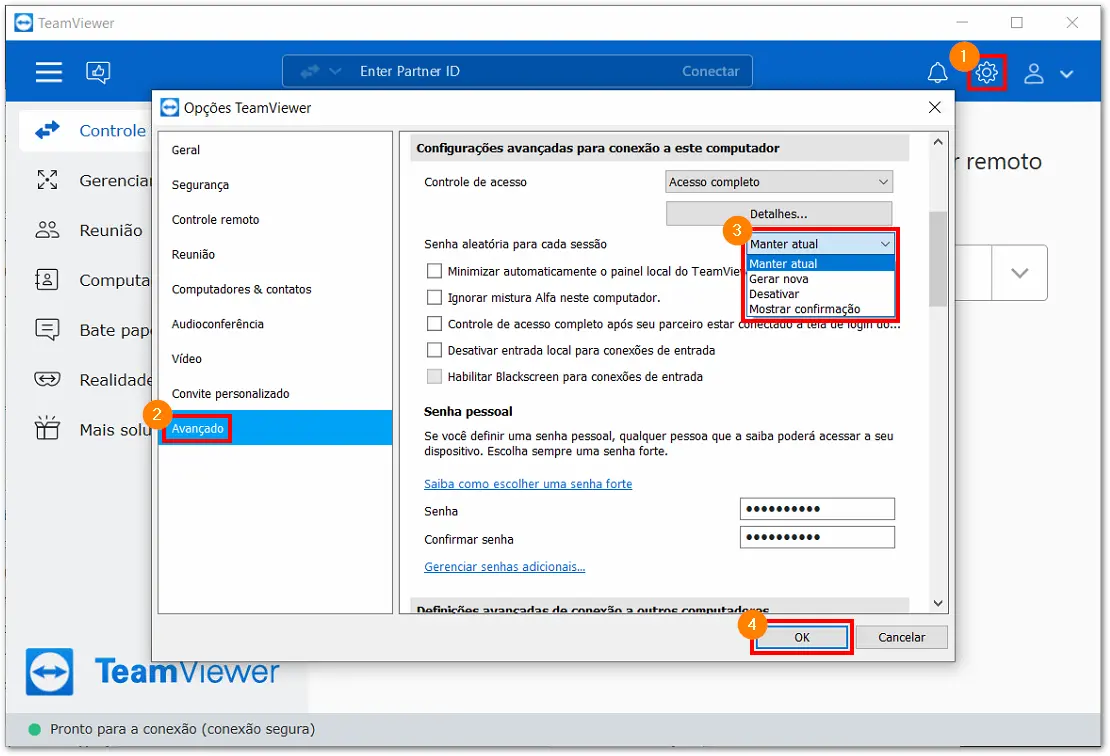
Task: Click the Controle remote arrows icon
Action: (47, 130)
